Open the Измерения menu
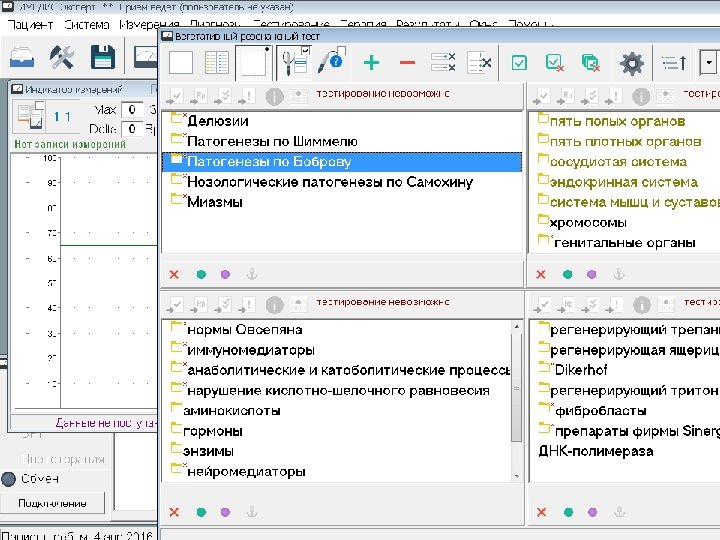 coord(149,24)
